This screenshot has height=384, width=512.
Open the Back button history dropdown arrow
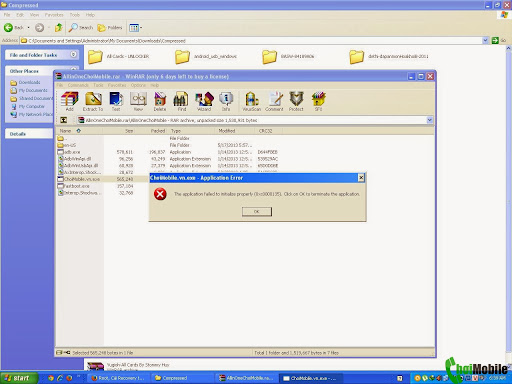(x=29, y=28)
